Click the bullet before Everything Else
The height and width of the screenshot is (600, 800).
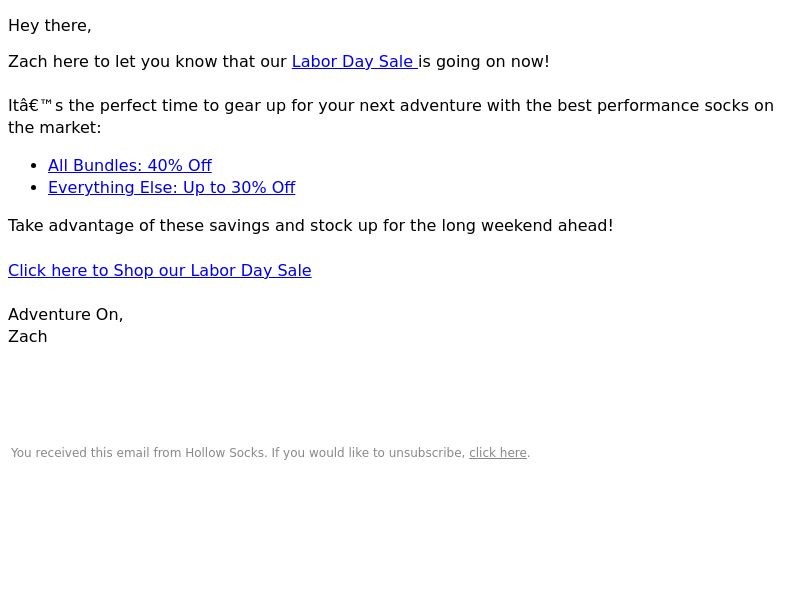click(34, 188)
